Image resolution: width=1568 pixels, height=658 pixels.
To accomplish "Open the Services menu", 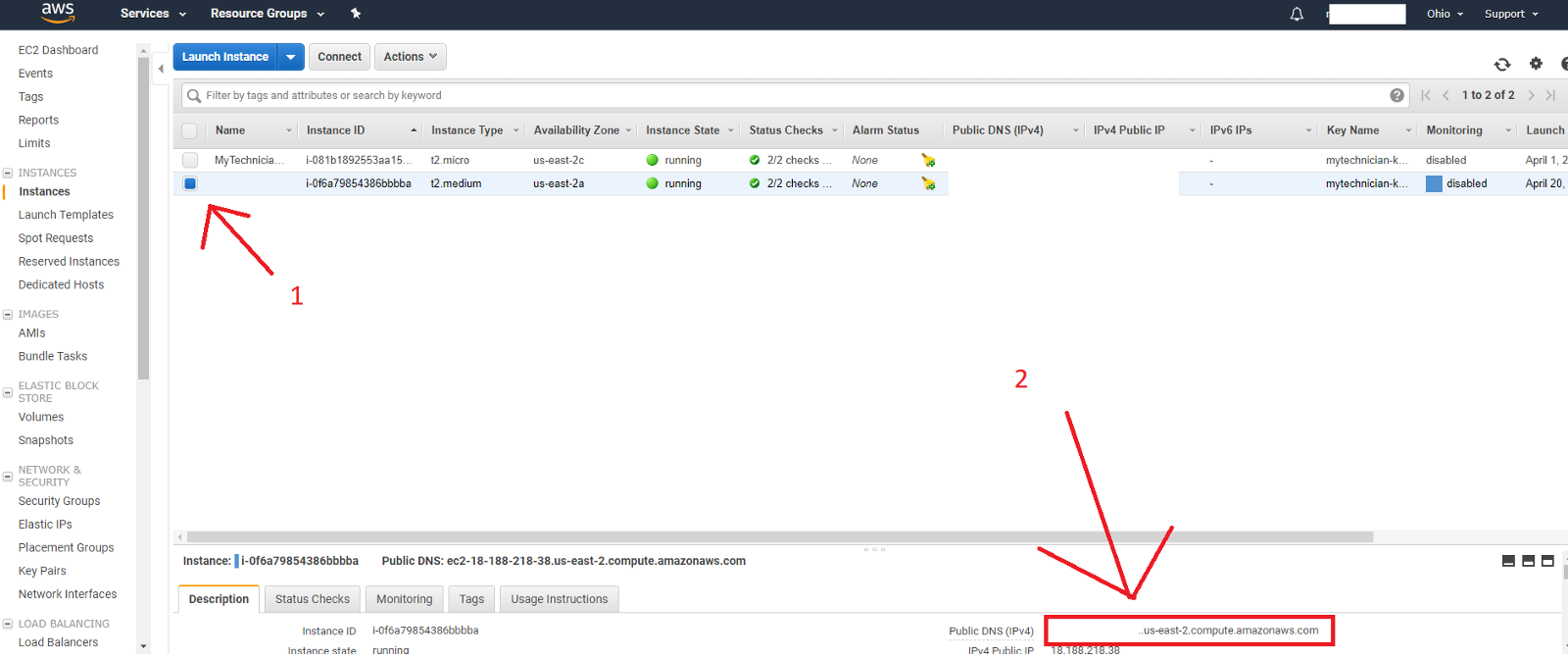I will coord(153,14).
